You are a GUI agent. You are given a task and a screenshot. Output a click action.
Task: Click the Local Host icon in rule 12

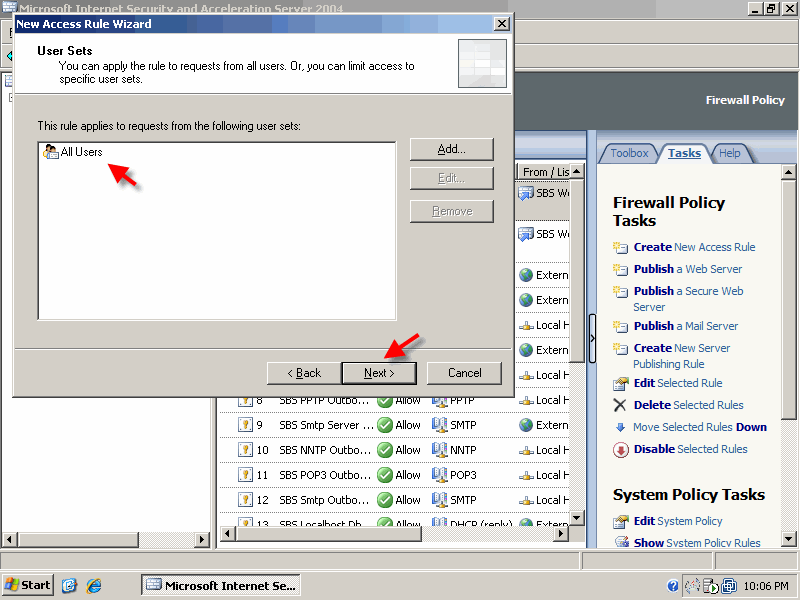click(x=526, y=501)
